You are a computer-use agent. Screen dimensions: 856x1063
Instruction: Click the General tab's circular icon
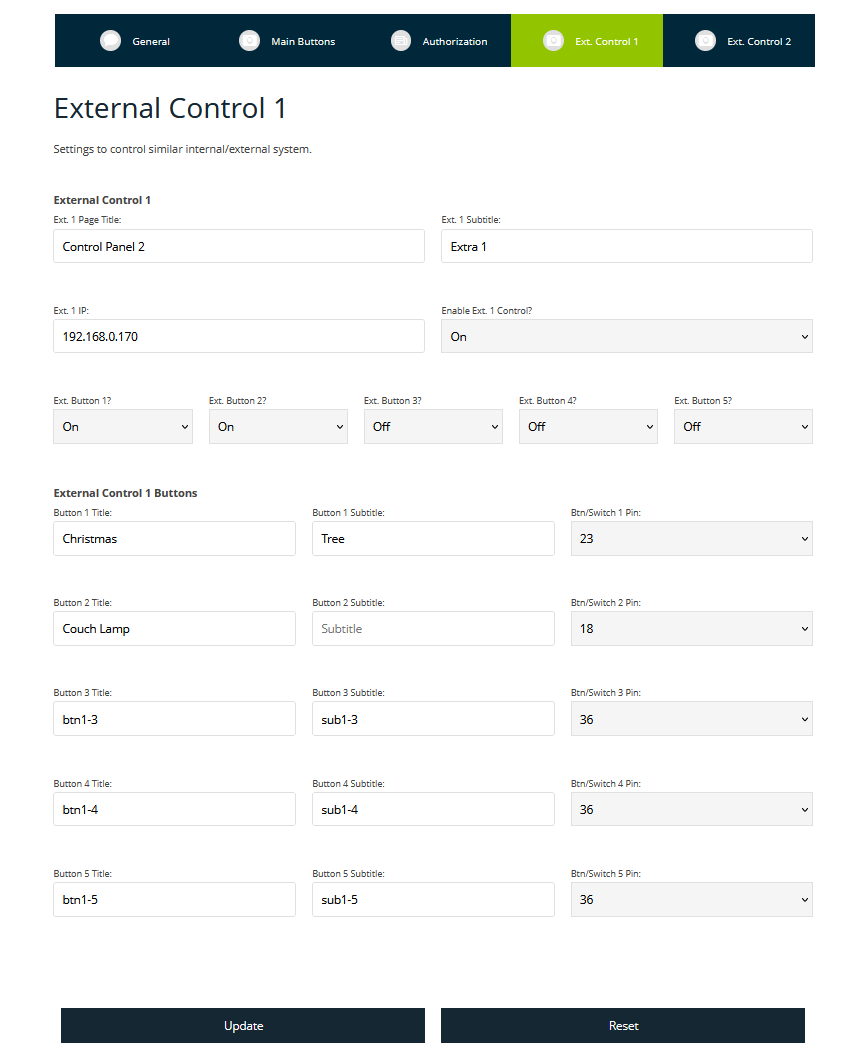pos(110,41)
